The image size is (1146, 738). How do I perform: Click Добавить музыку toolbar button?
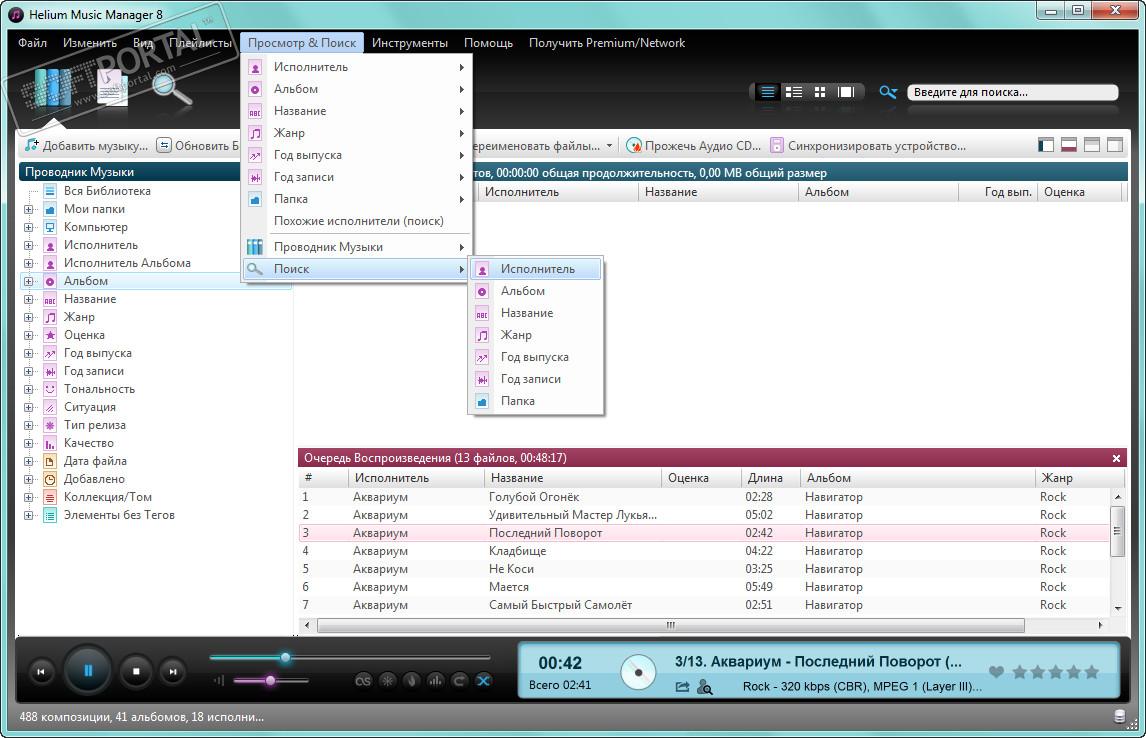point(86,145)
